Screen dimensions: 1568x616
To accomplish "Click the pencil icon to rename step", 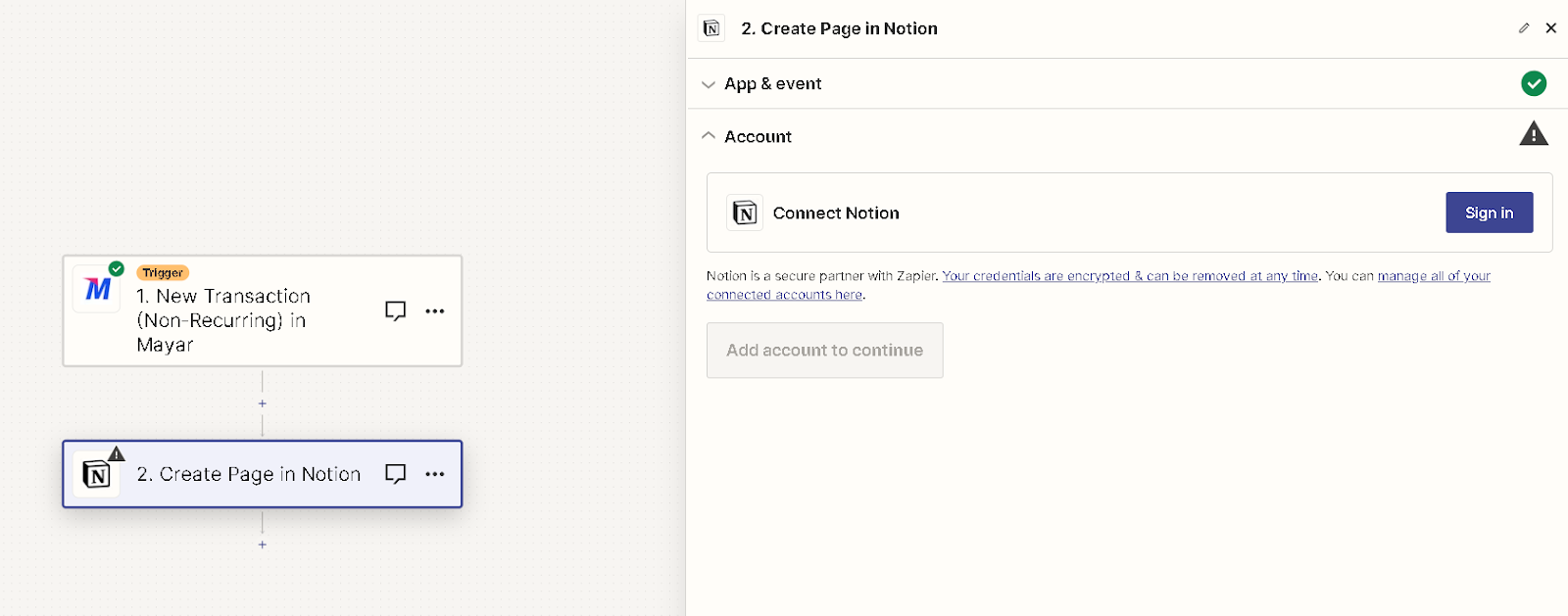I will click(x=1524, y=28).
